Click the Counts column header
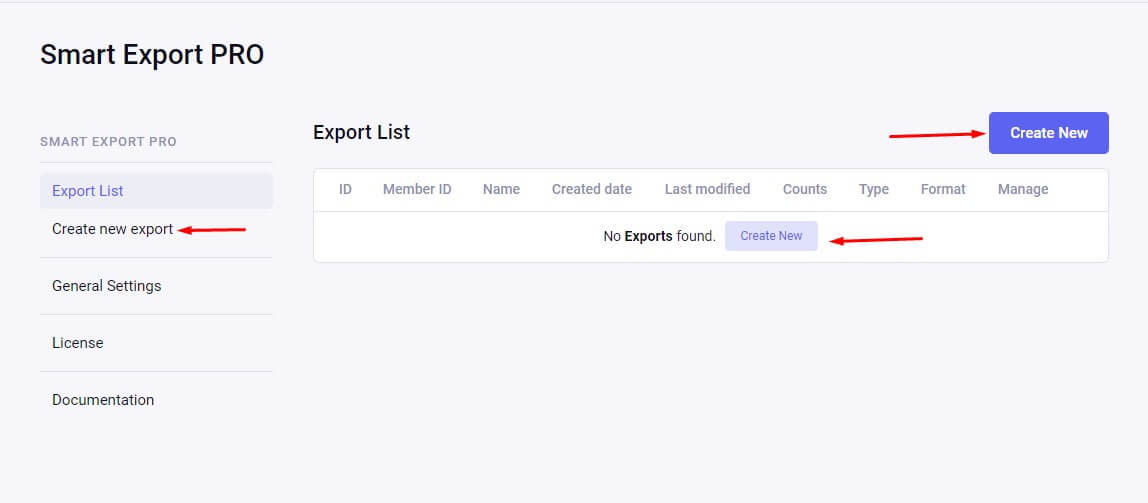 (805, 189)
